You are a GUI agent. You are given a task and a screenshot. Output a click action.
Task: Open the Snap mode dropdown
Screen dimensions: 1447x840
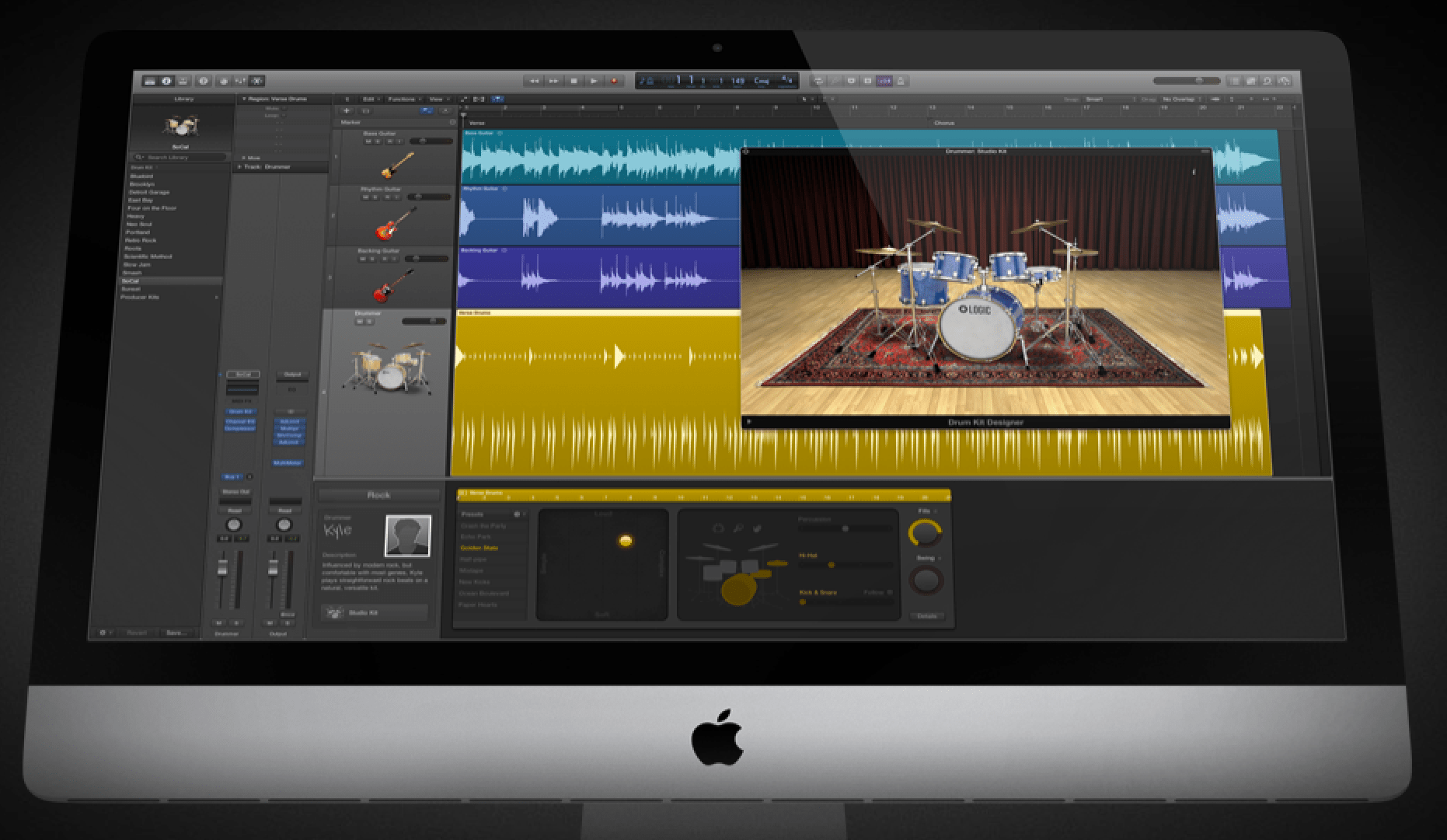click(1109, 99)
